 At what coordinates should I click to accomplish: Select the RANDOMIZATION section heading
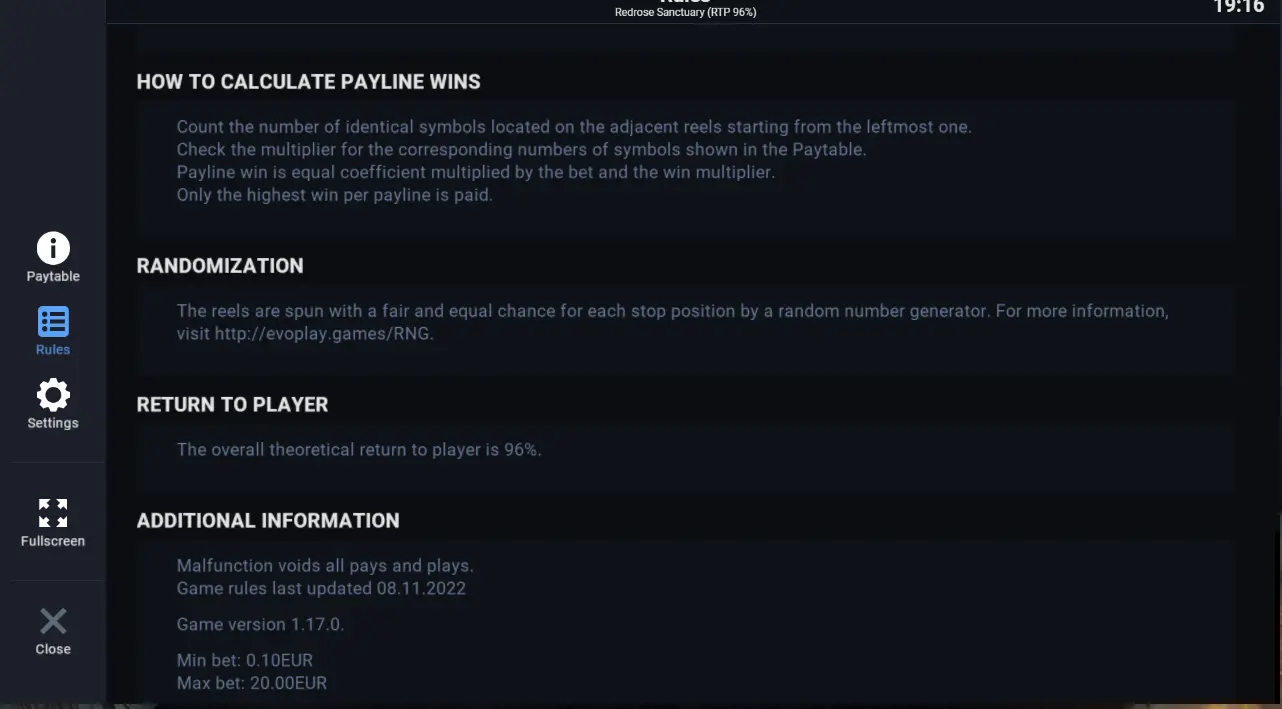[220, 266]
